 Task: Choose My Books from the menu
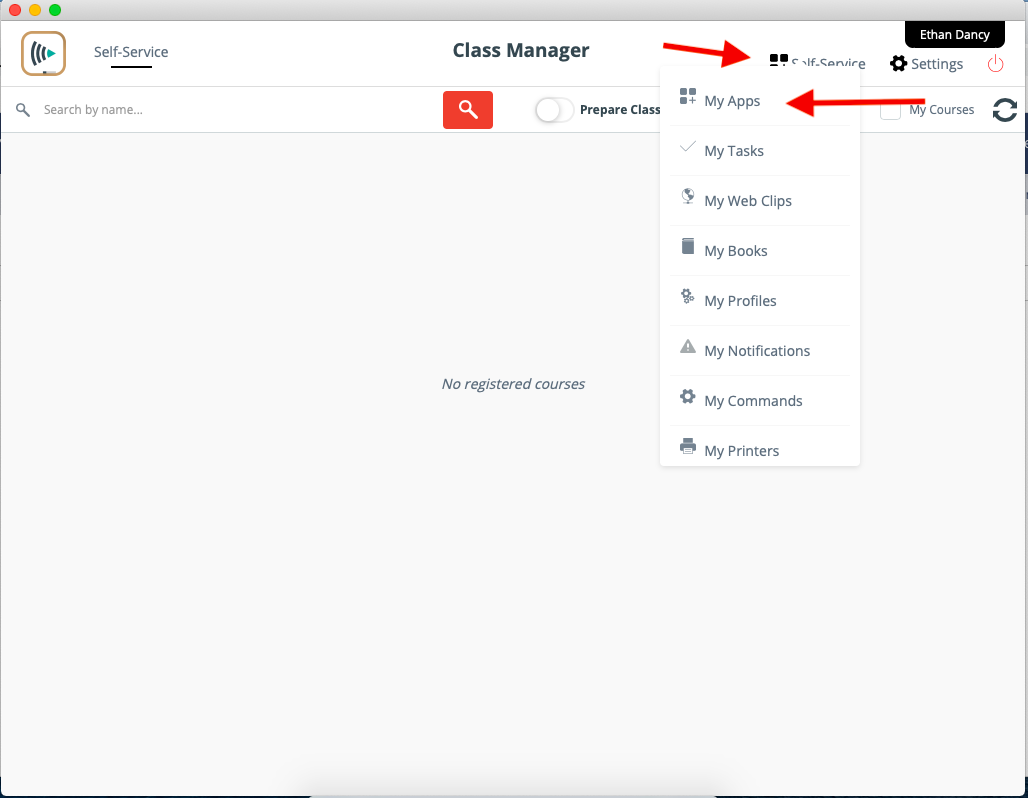click(760, 250)
